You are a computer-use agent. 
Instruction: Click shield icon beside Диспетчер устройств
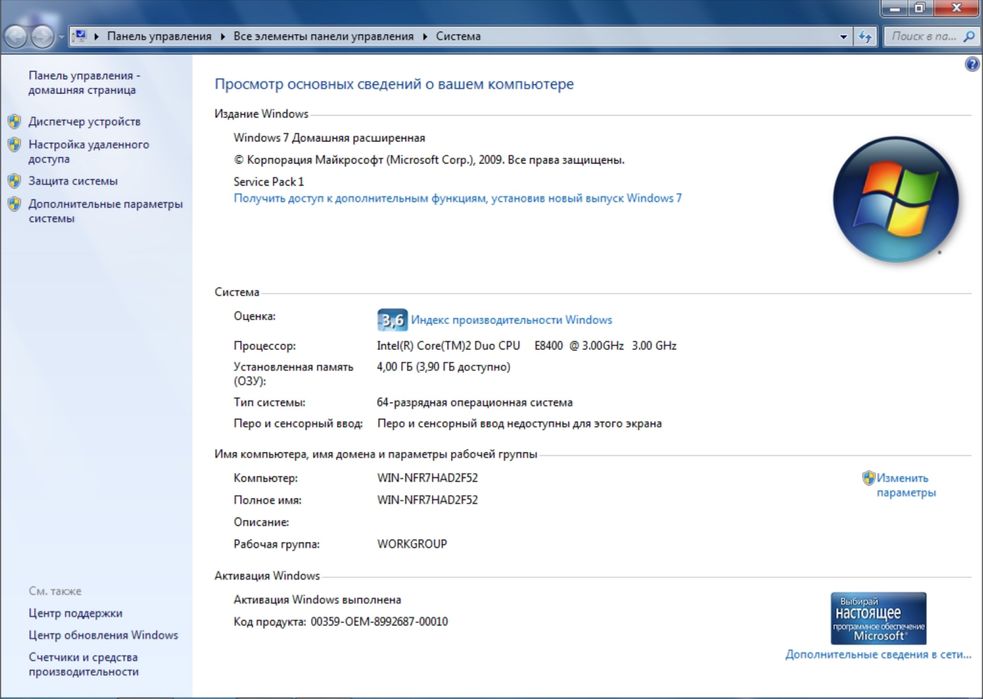click(14, 122)
